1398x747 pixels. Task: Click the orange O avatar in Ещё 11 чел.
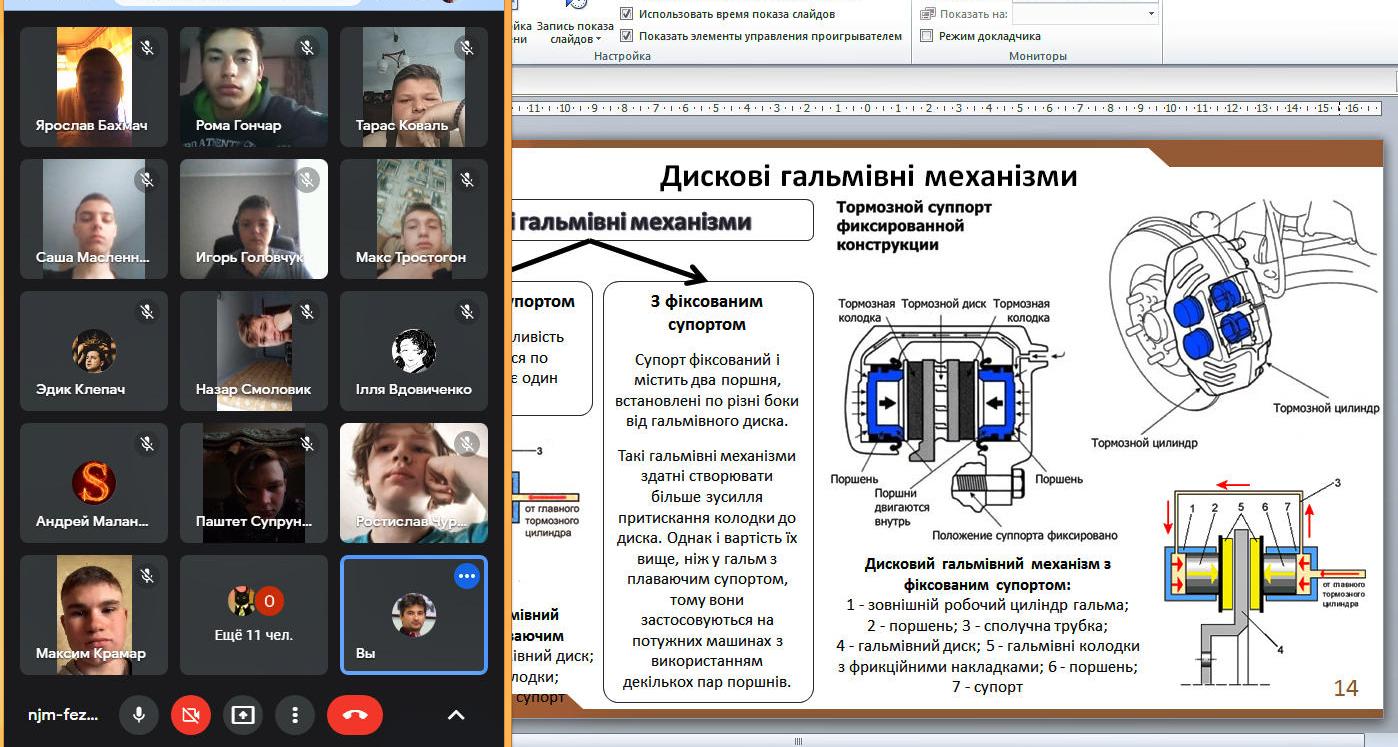click(x=268, y=601)
